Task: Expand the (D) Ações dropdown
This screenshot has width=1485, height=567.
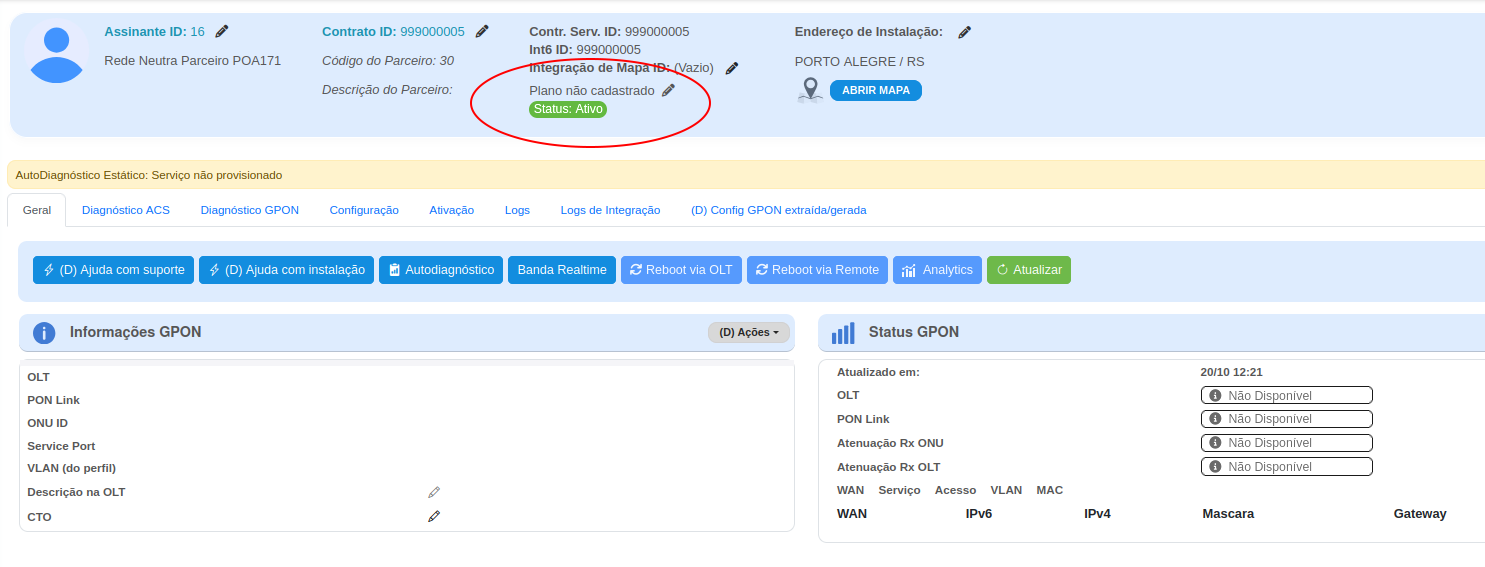Action: [748, 332]
